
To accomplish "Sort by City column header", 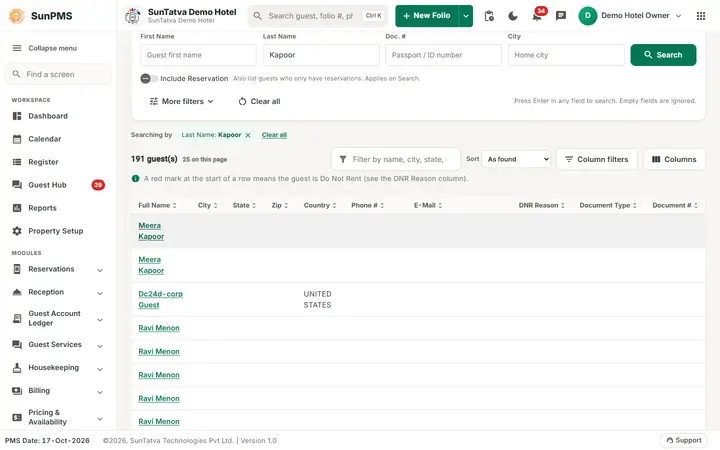I will (x=208, y=205).
